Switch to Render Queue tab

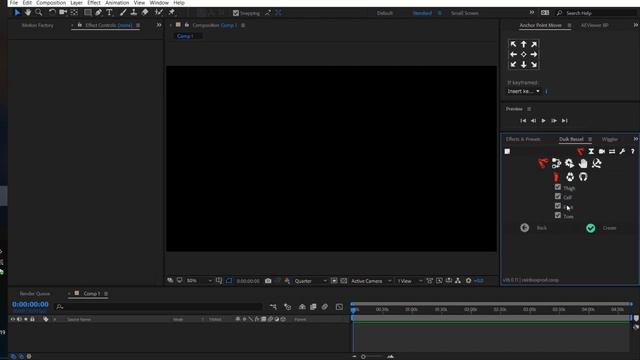coord(35,294)
